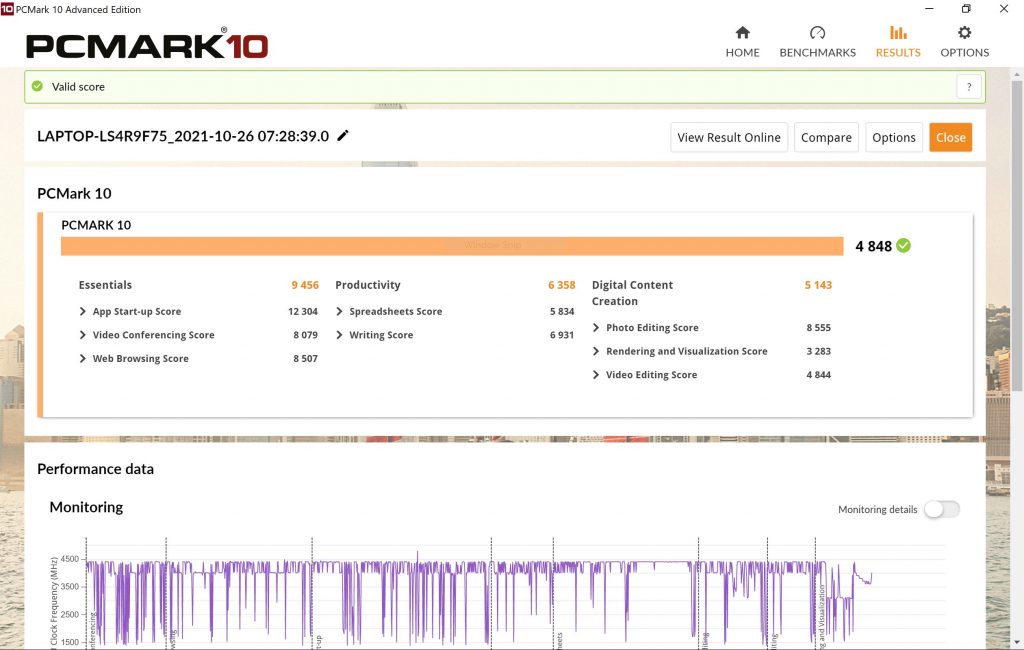Image resolution: width=1024 pixels, height=650 pixels.
Task: Toggle the Monitoring details switch
Action: pyautogui.click(x=942, y=510)
